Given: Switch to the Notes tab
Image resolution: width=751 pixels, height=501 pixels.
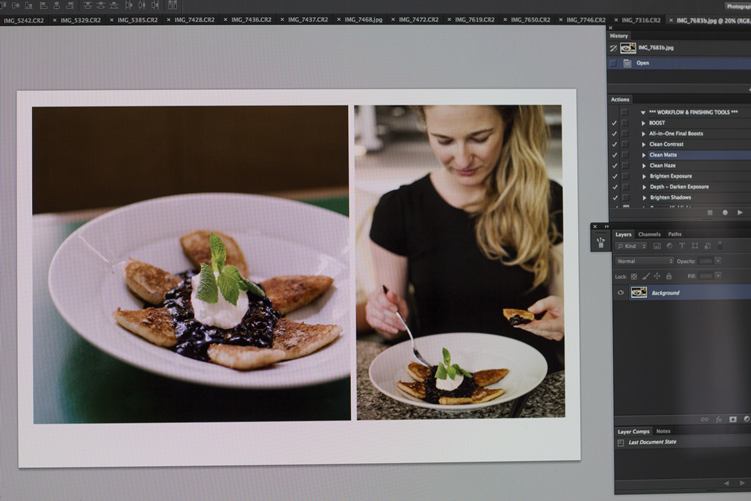Looking at the screenshot, I should tap(663, 432).
